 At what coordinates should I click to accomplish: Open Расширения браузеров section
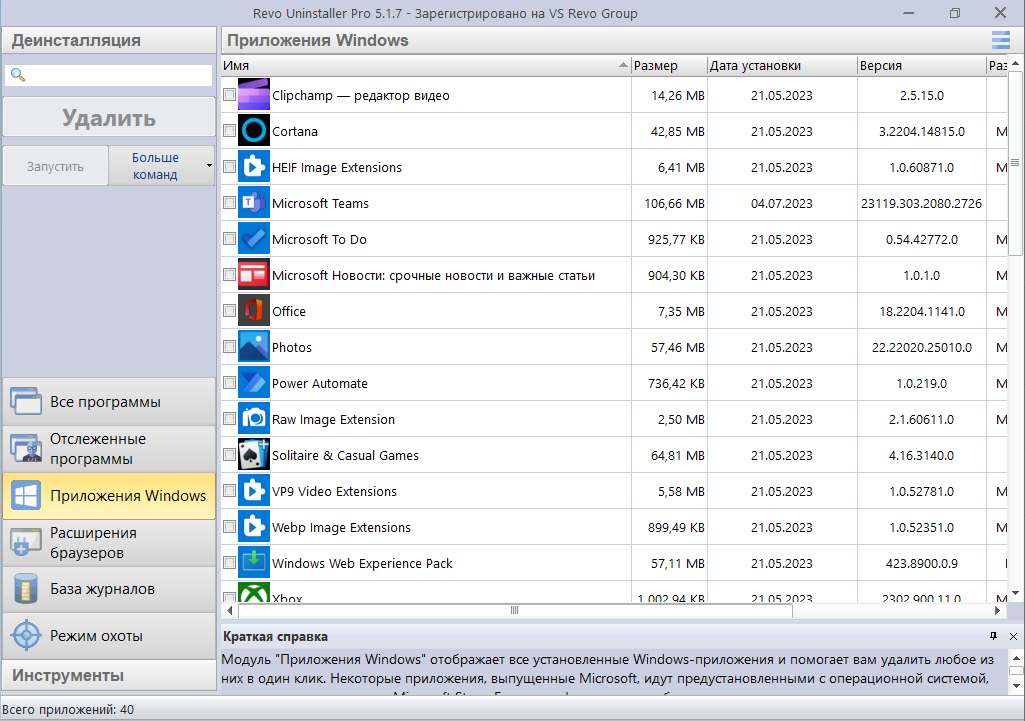109,543
